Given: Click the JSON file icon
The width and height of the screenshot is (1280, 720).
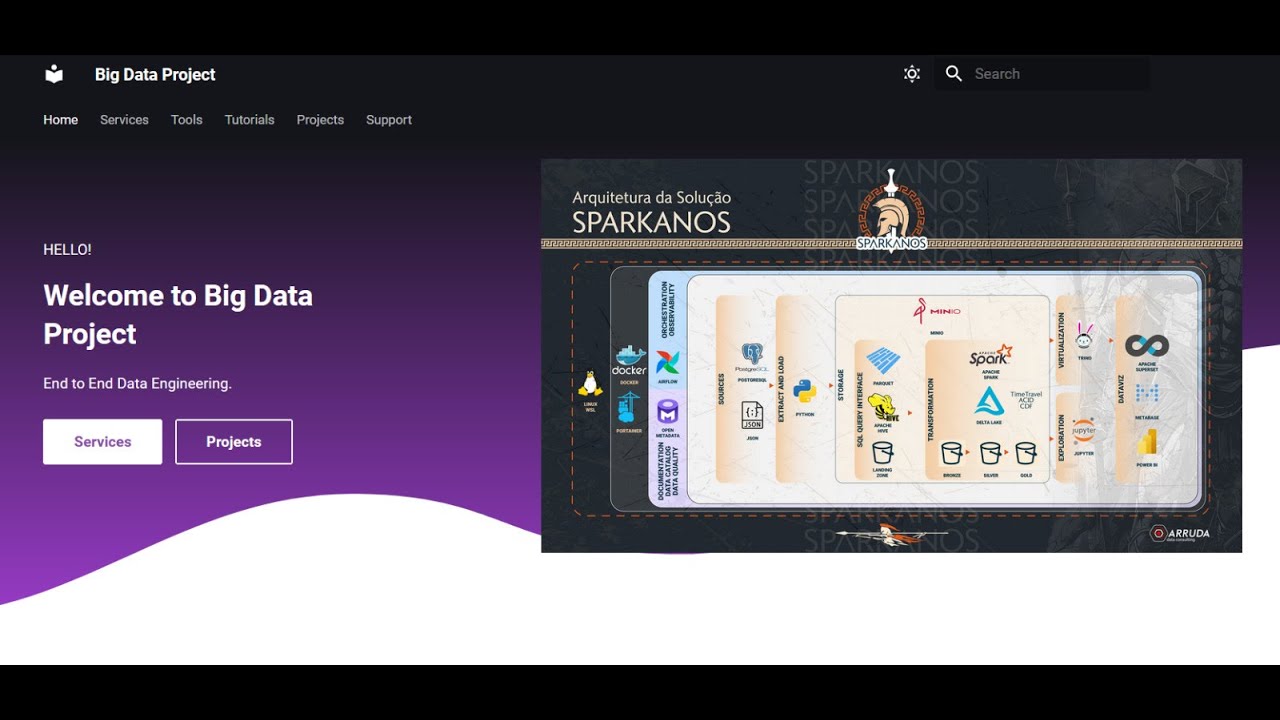Looking at the screenshot, I should [x=752, y=415].
